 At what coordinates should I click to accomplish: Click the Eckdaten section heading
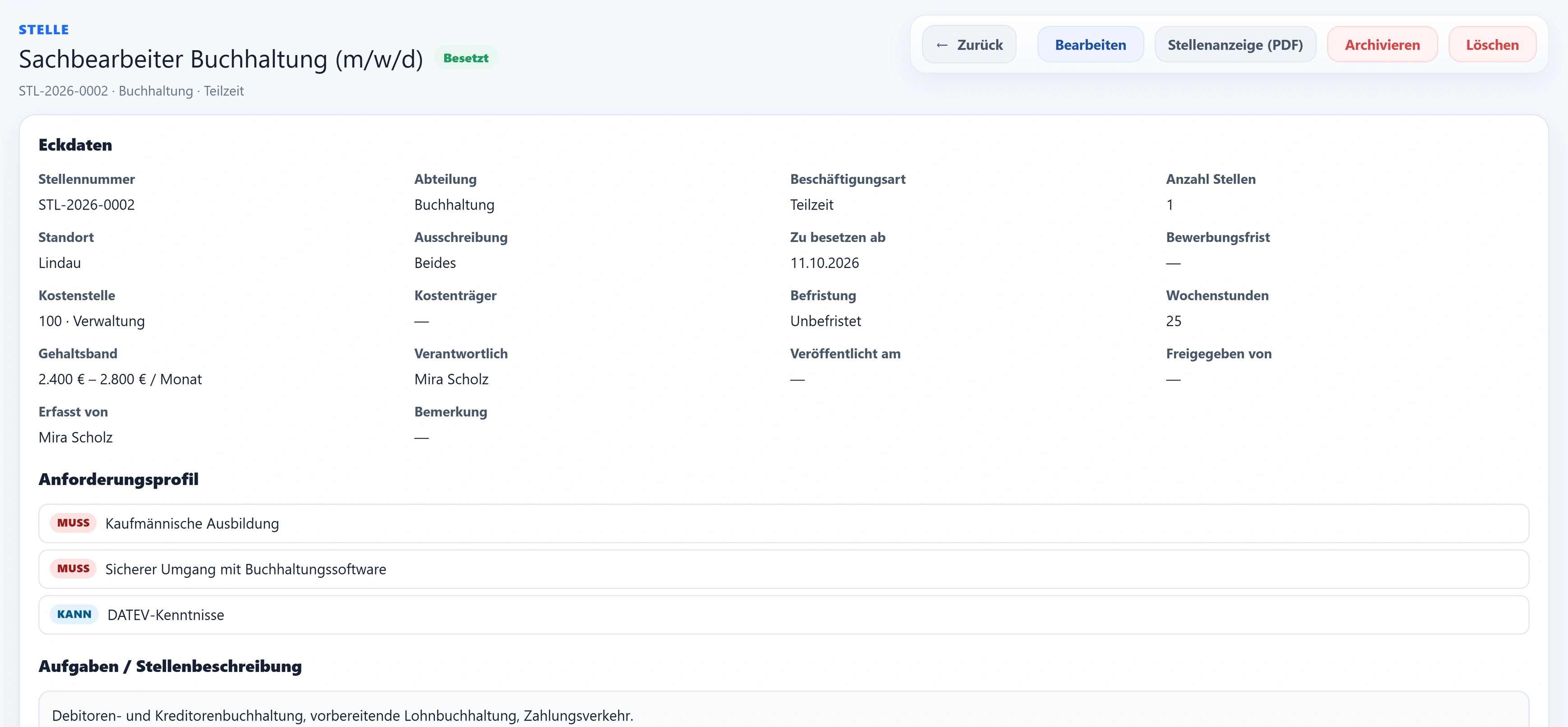[x=75, y=145]
